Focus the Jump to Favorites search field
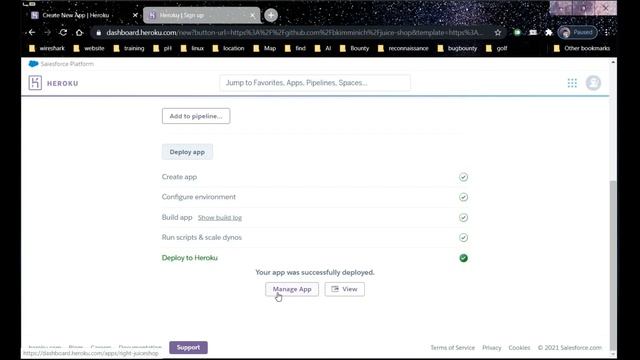 point(315,83)
